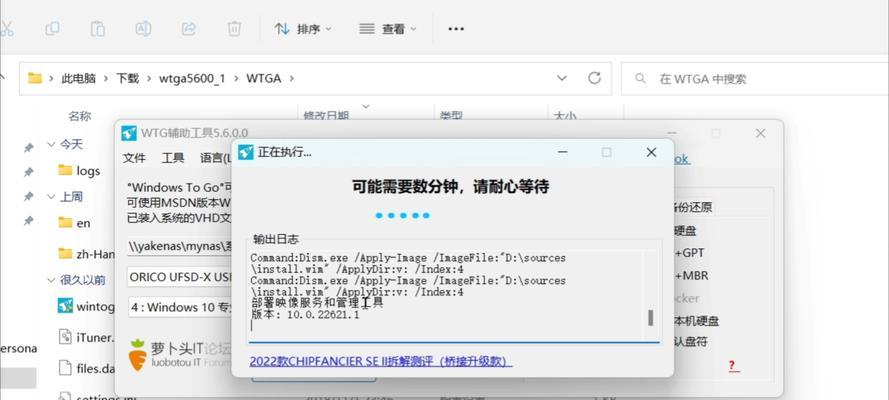This screenshot has height=400, width=889.
Task: Close the WTG辅助工具 window
Action: pyautogui.click(x=760, y=134)
